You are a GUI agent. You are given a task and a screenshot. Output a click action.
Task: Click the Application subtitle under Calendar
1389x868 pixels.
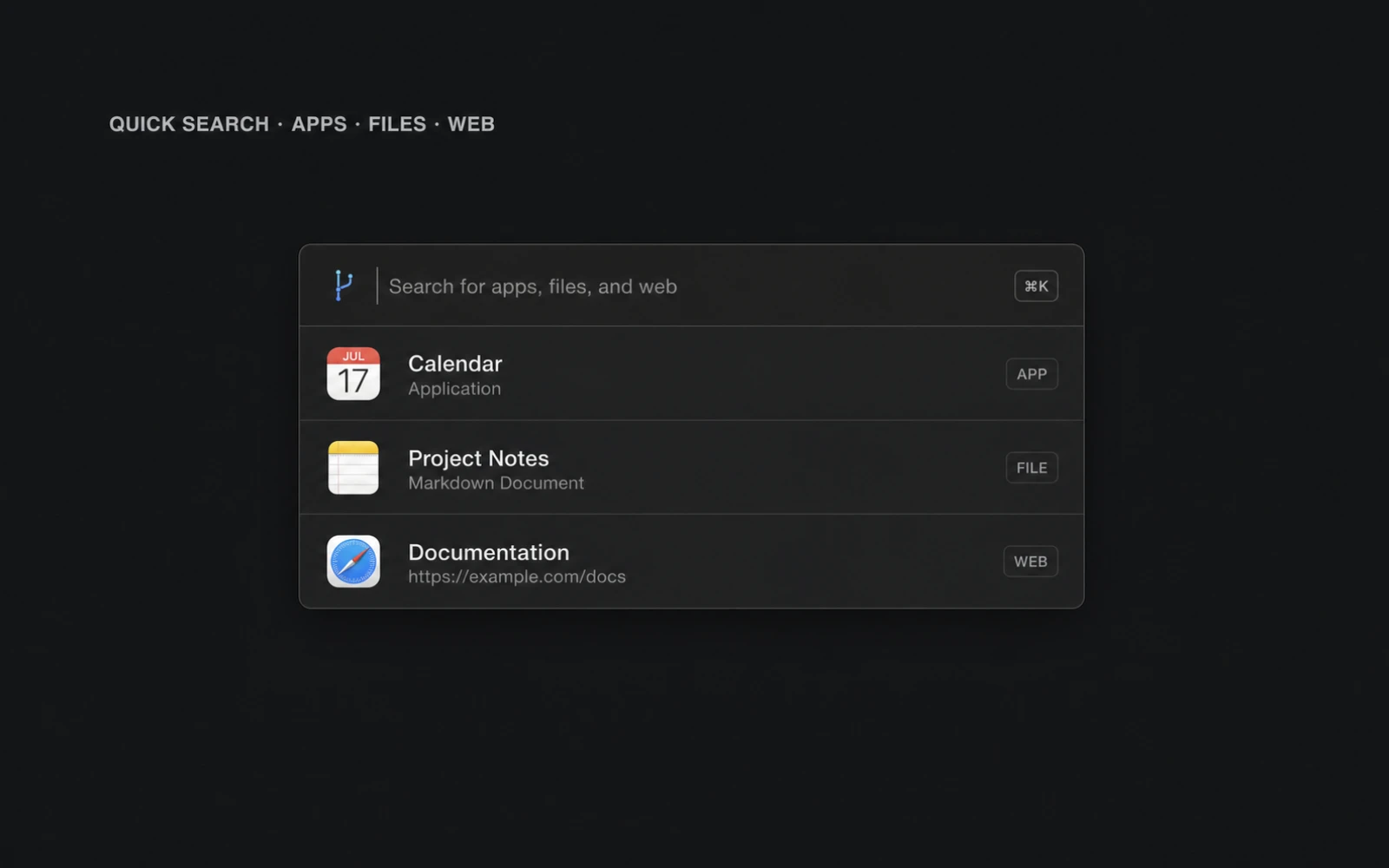click(454, 389)
